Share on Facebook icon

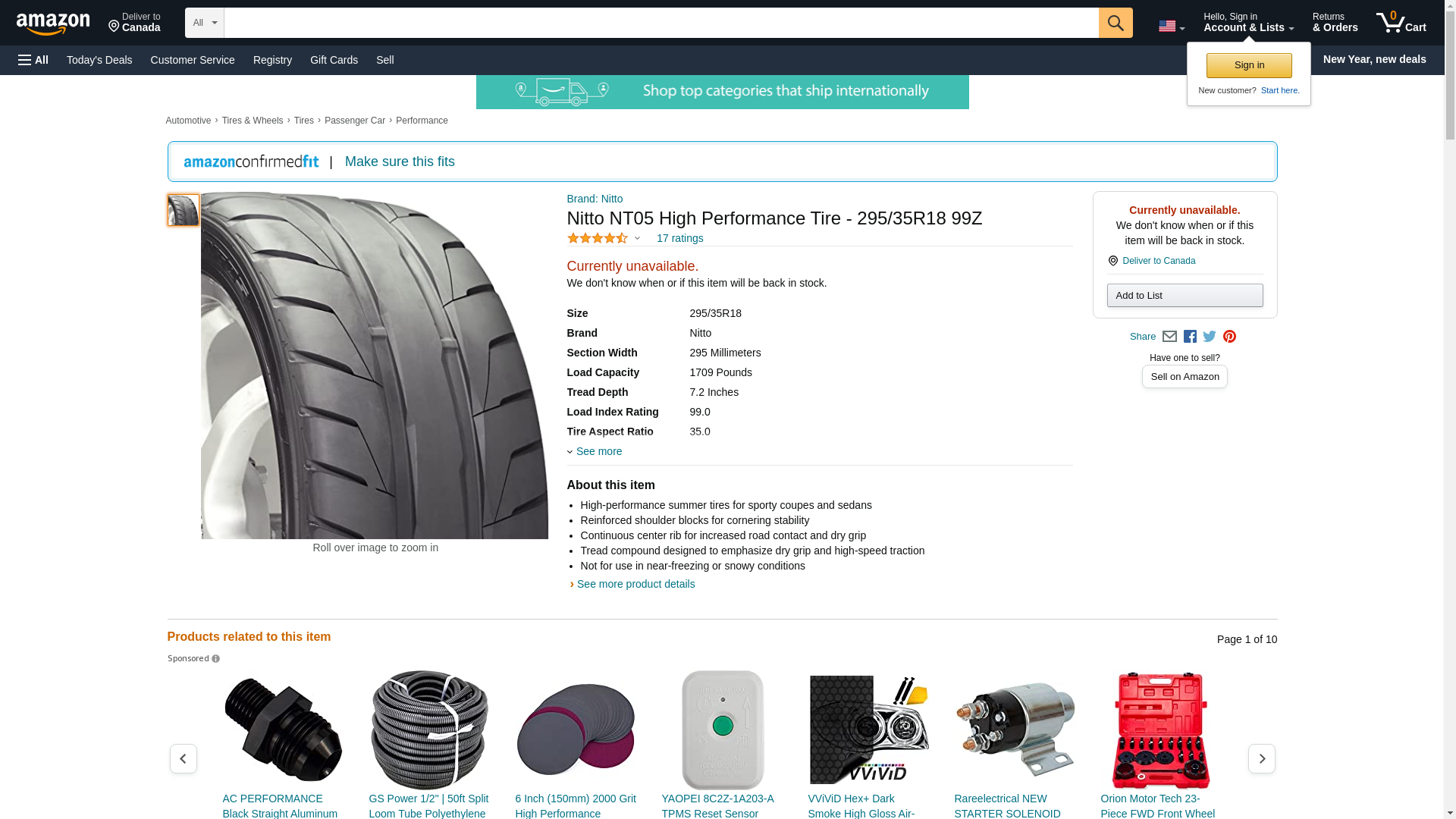coord(1190,337)
